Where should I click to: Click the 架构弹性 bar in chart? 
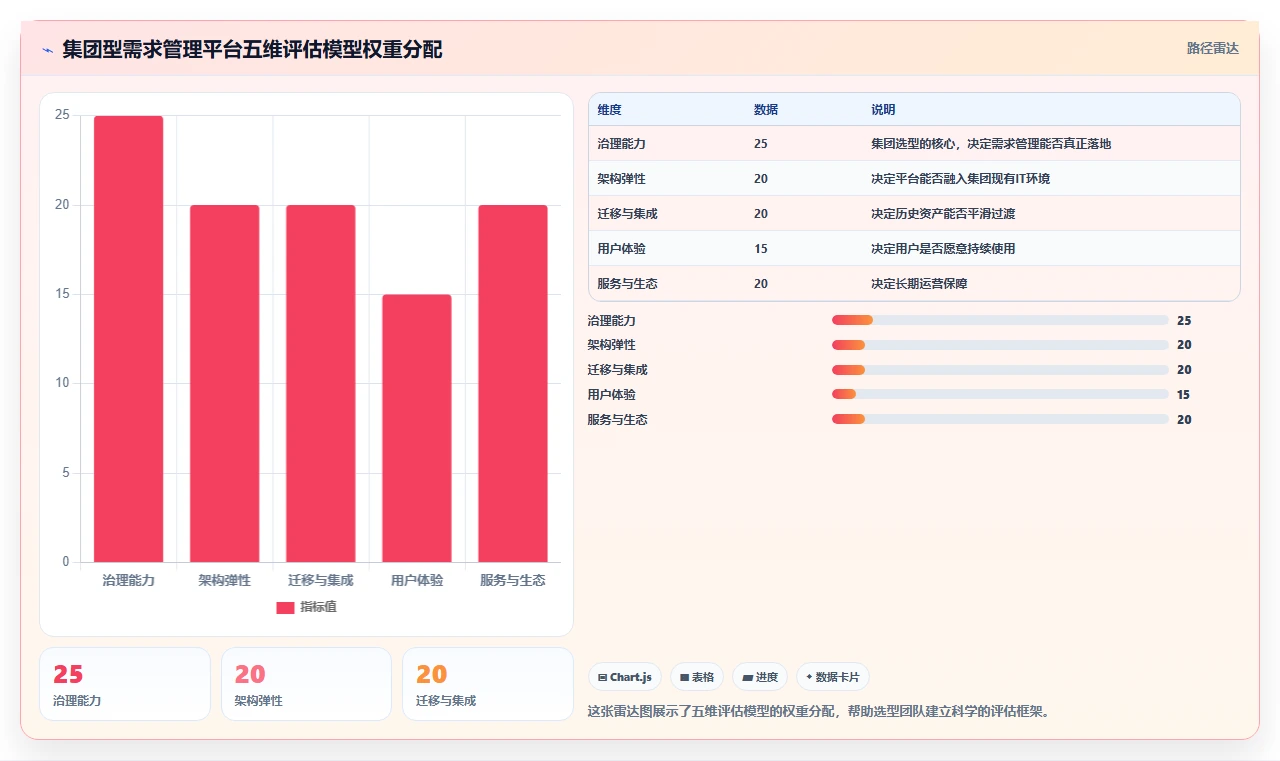225,384
